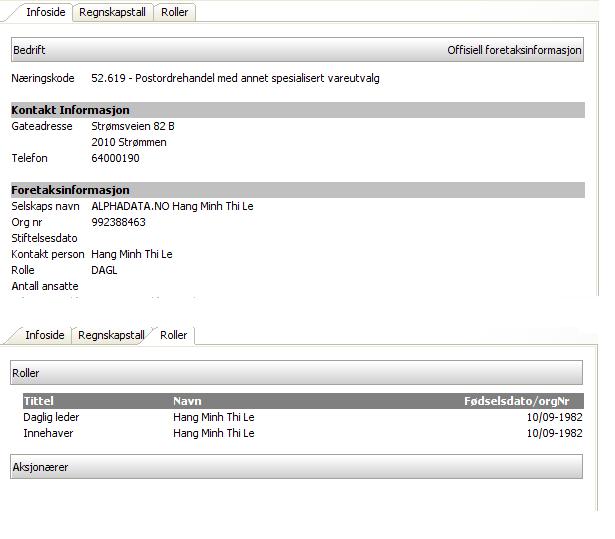Click contact person value Hang Minh Thi Le
Viewport: 615px width, 539px height.
pyautogui.click(x=132, y=254)
